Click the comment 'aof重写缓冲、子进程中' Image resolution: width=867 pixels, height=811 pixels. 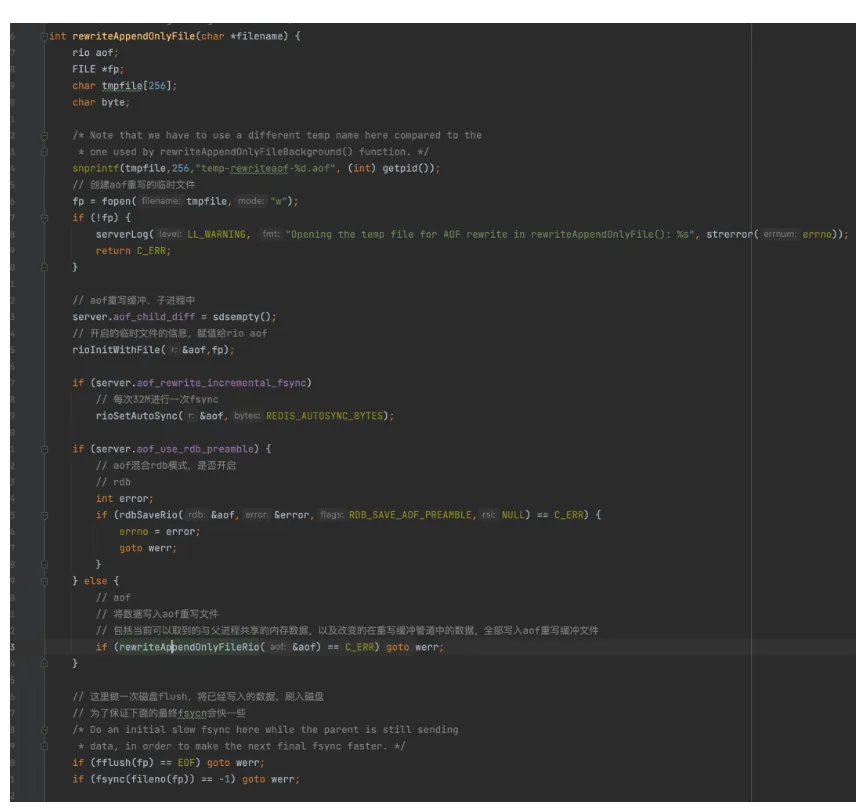133,300
